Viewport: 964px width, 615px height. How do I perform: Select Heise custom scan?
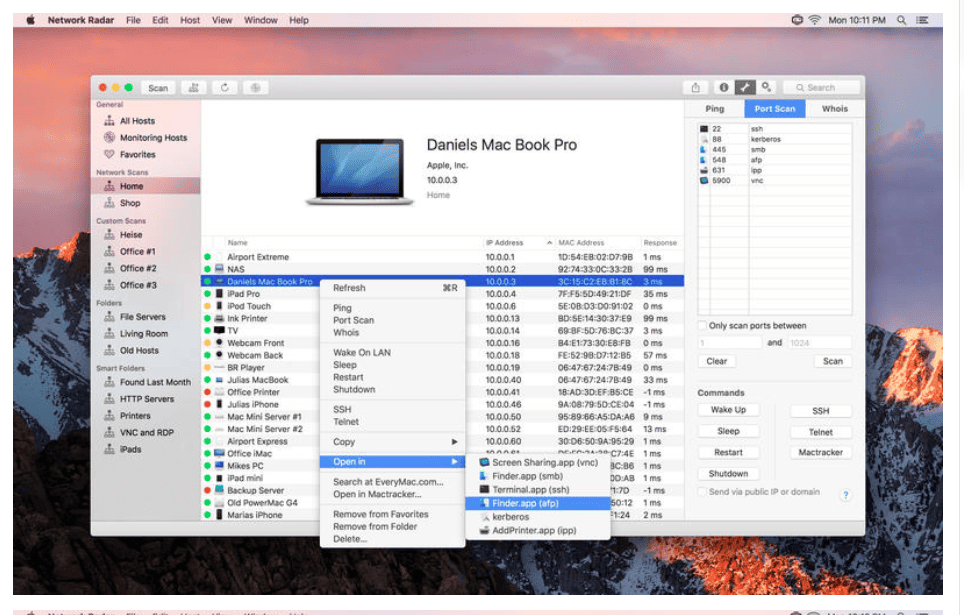130,235
